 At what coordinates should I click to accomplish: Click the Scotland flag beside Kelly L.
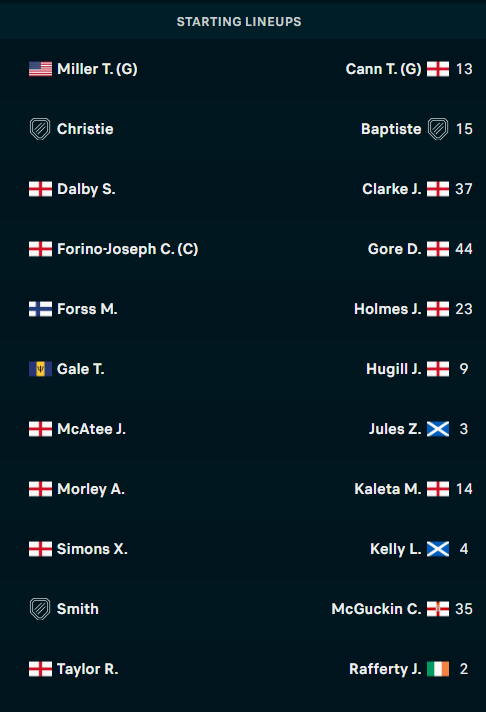pos(438,549)
